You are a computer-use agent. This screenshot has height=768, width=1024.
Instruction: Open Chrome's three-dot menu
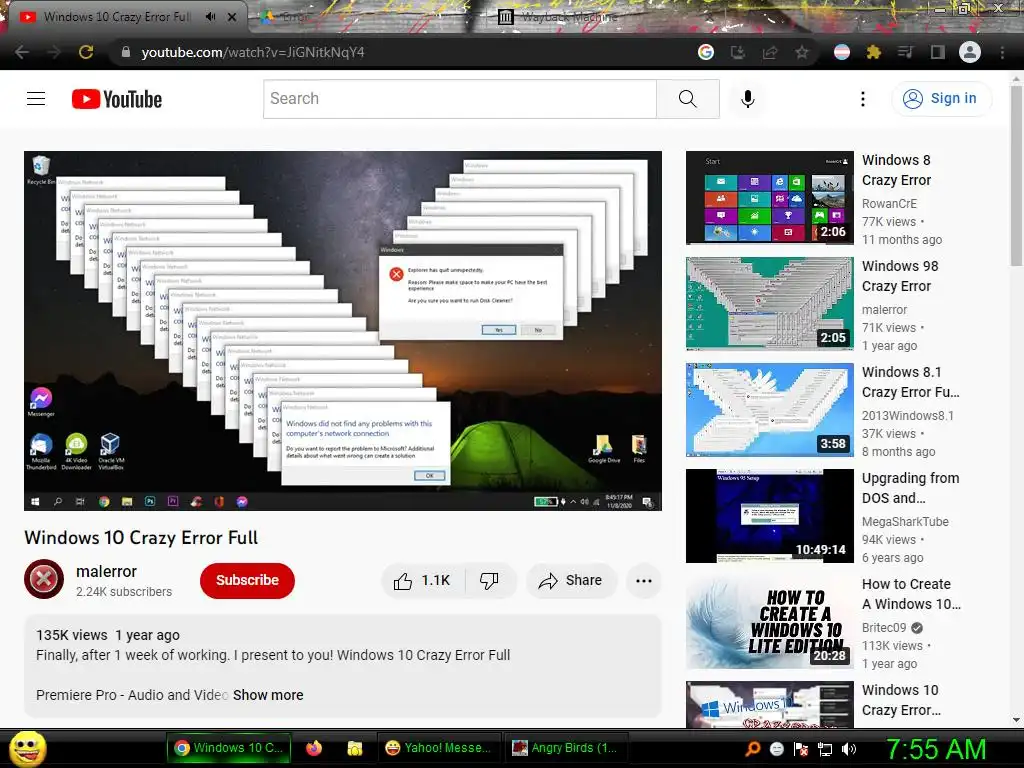click(1002, 52)
